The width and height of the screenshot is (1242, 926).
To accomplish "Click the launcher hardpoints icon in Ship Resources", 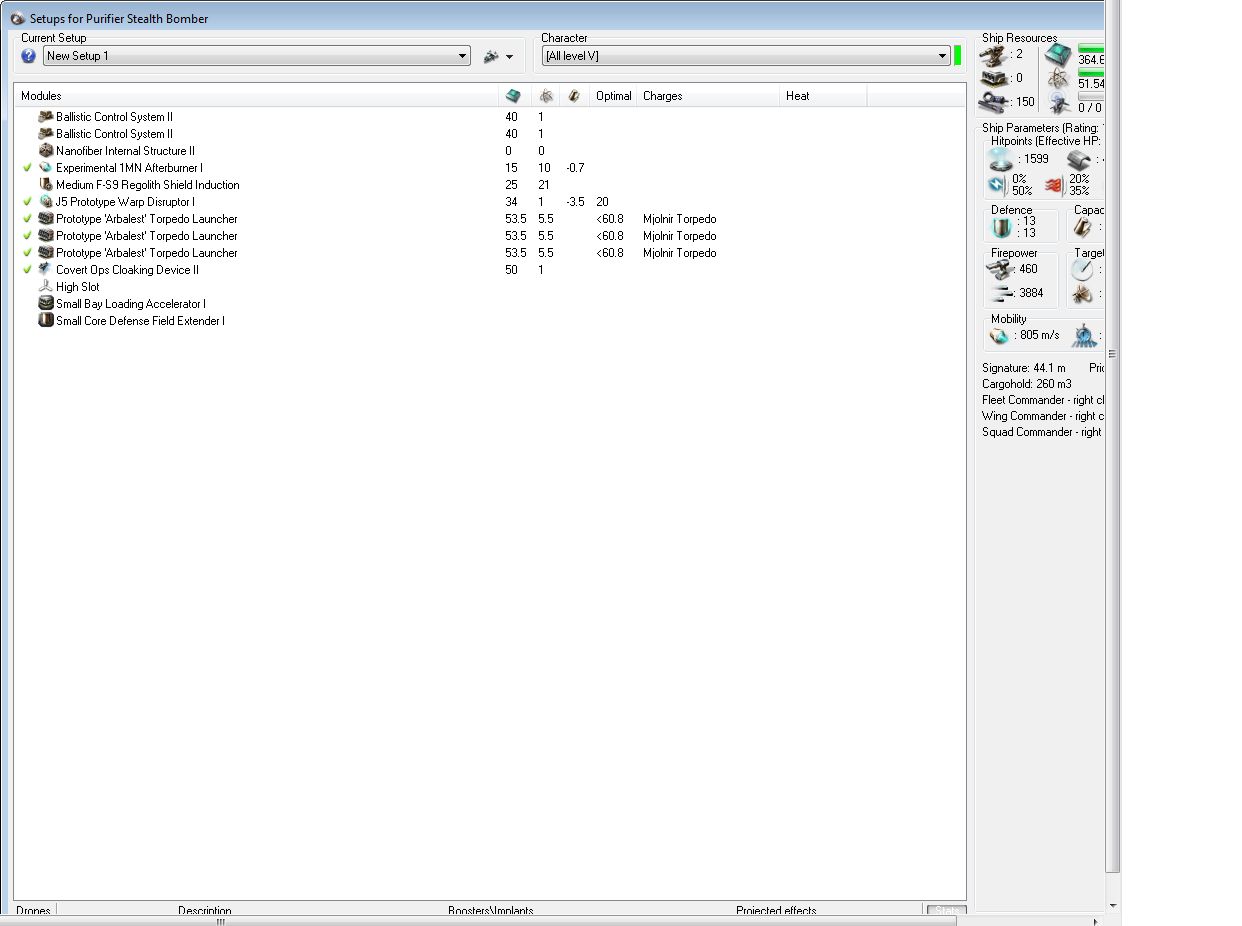I will tap(994, 78).
